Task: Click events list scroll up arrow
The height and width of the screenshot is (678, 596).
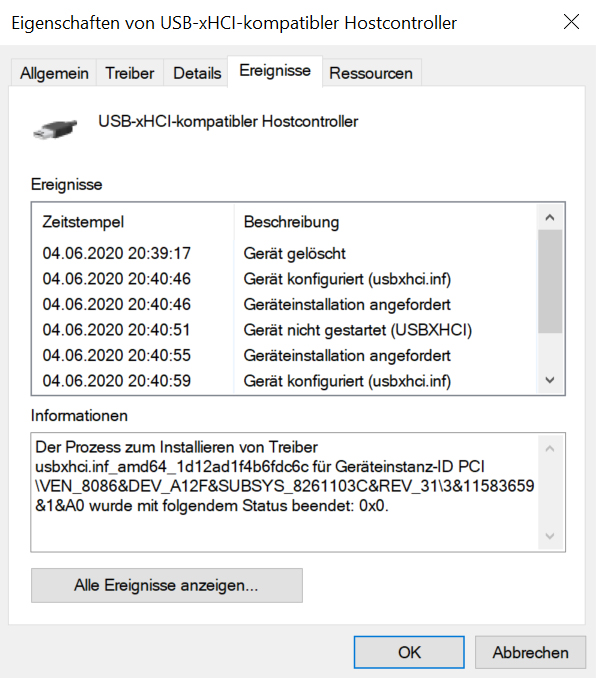Action: point(550,217)
